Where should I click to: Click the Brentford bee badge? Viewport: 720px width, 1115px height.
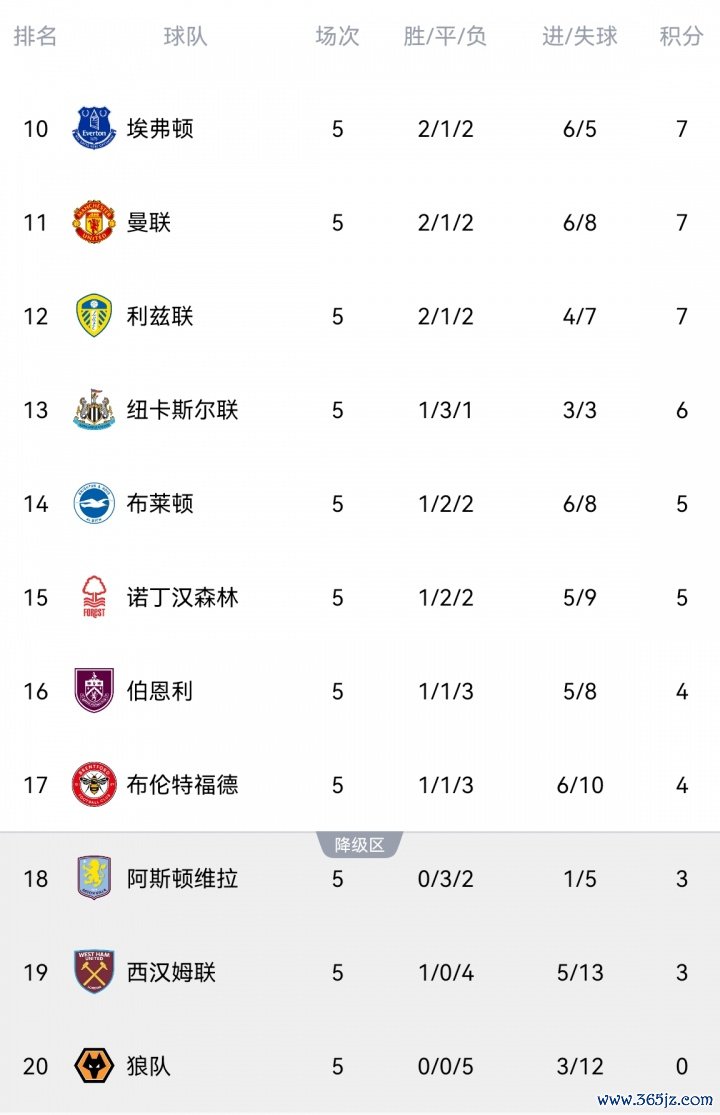94,784
